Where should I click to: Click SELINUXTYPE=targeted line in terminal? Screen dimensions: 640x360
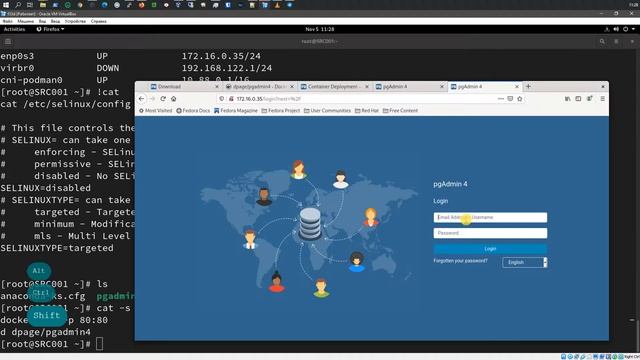pyautogui.click(x=57, y=248)
